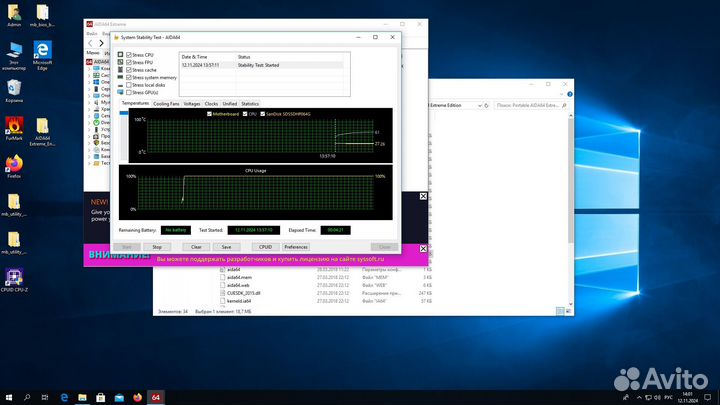Uncheck Stress cache
The image size is (720, 405).
point(129,70)
